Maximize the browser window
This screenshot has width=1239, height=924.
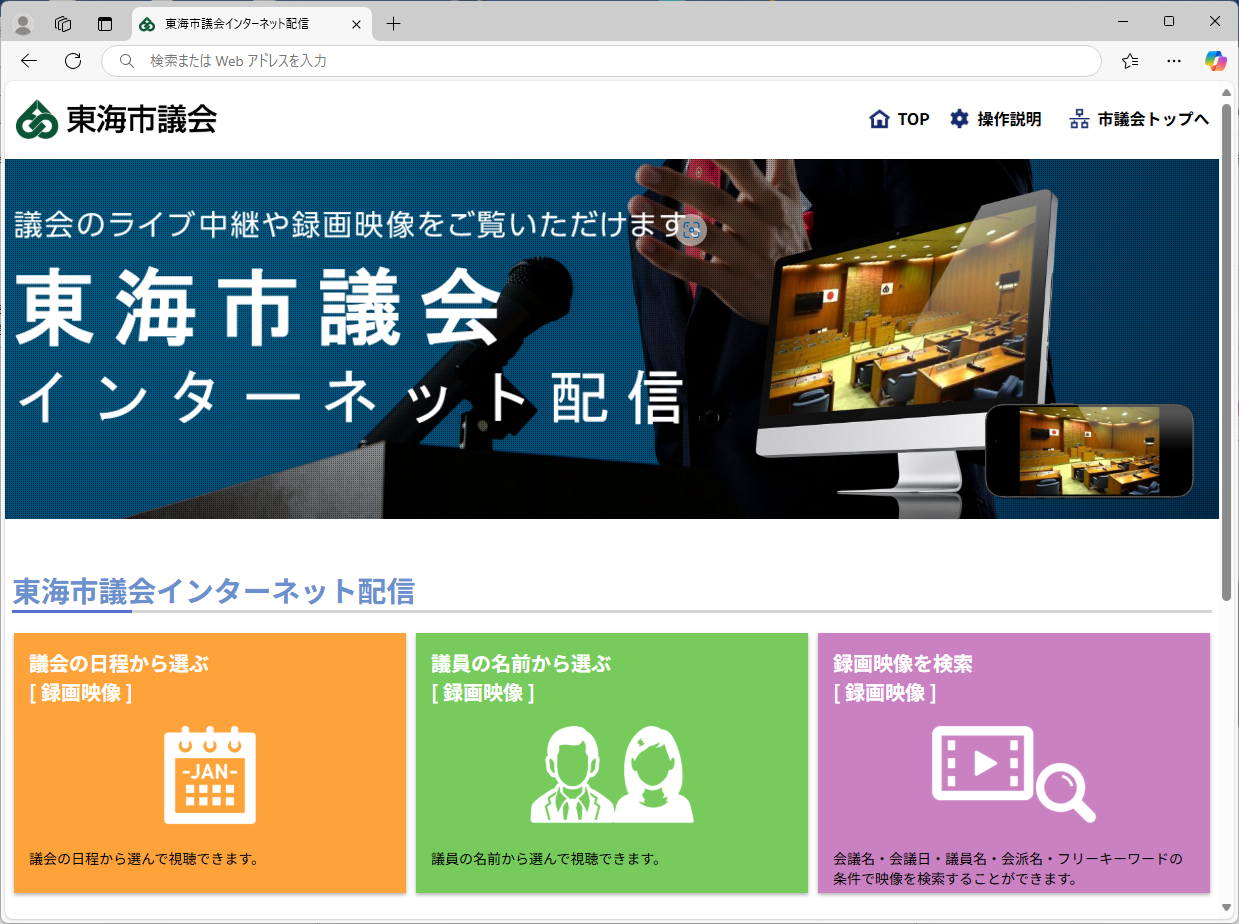pos(1169,21)
